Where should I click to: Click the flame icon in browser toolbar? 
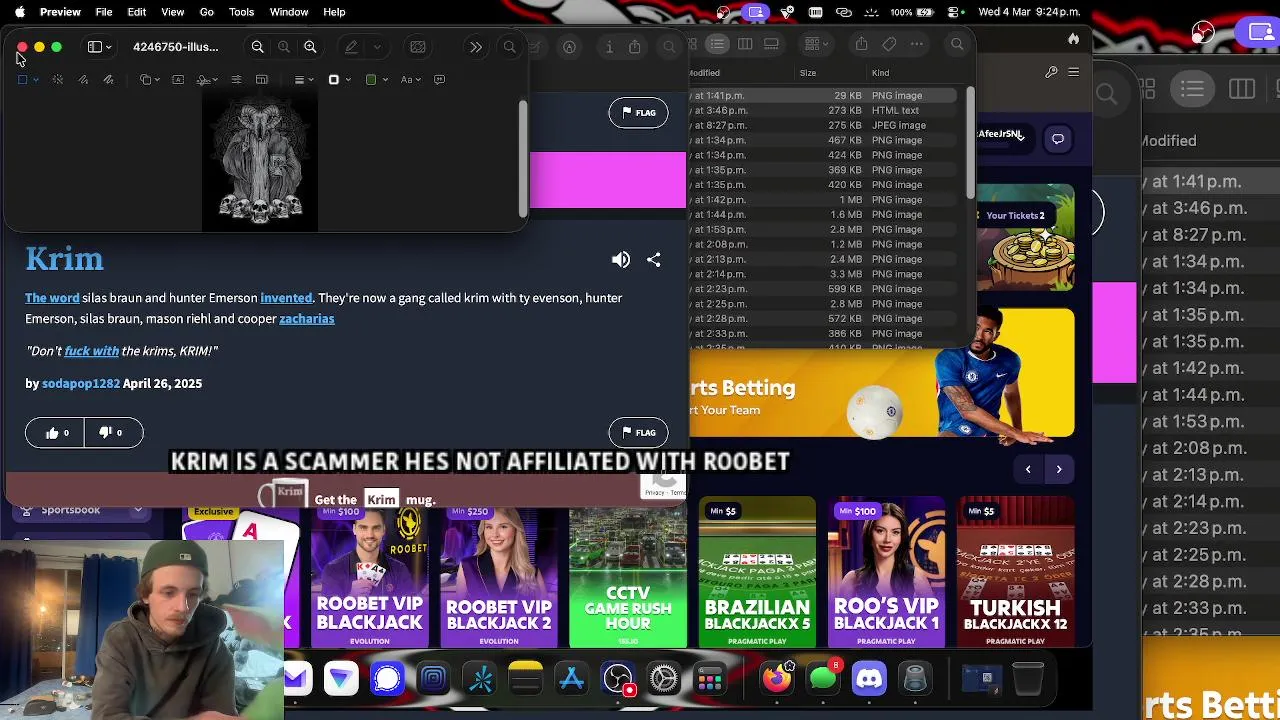[x=1073, y=39]
